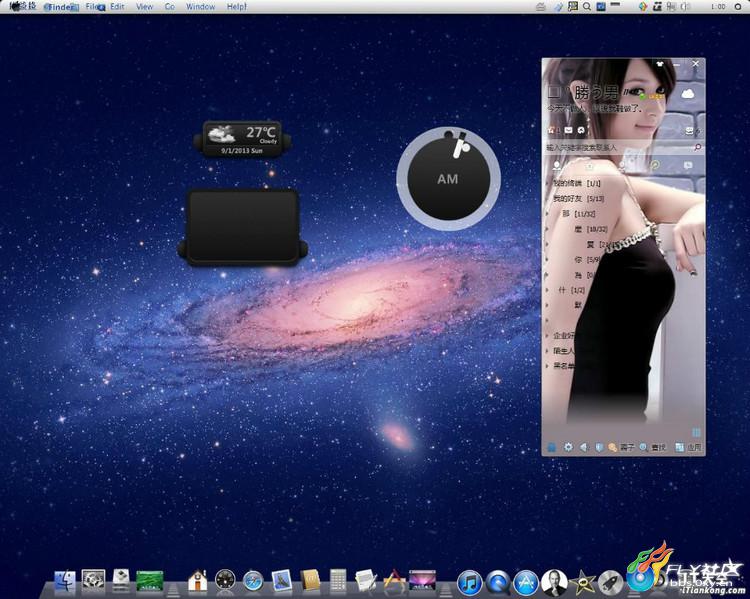
Task: Open the QQ message speaker icon
Action: 584,447
